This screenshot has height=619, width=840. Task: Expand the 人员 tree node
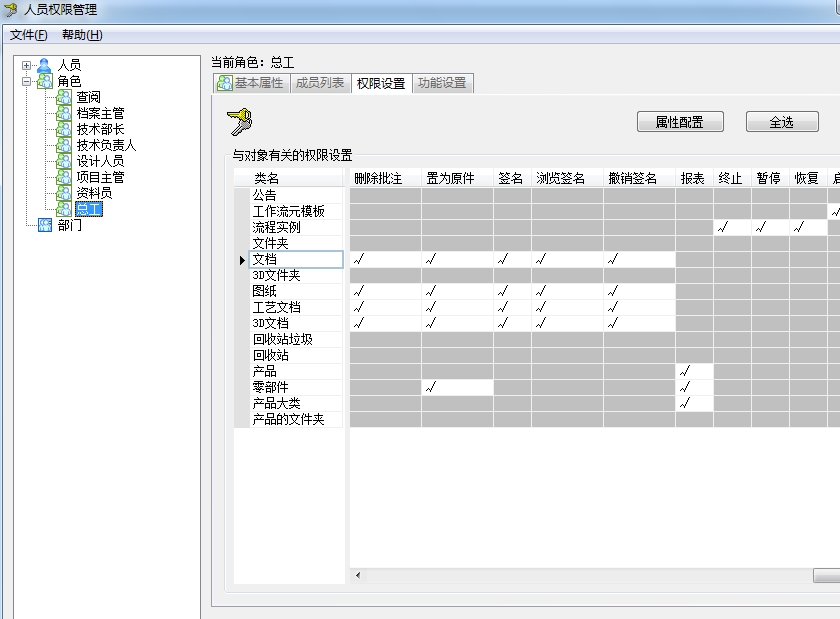[x=27, y=65]
